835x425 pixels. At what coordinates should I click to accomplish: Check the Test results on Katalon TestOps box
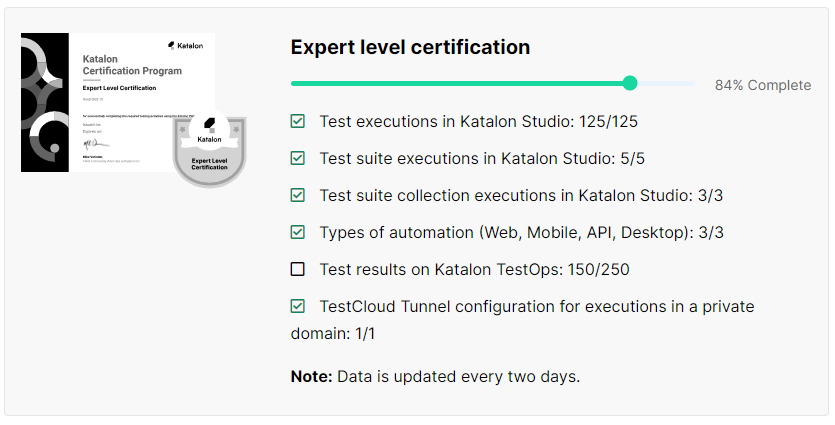click(x=298, y=269)
